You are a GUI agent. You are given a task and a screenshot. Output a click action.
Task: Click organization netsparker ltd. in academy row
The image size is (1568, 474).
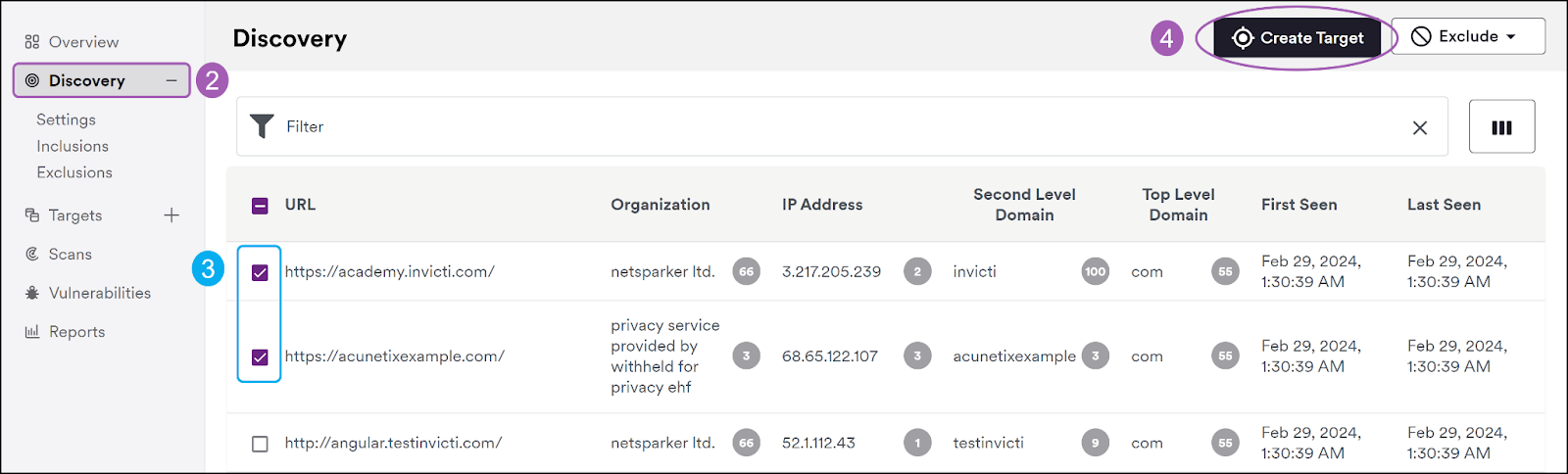point(662,271)
